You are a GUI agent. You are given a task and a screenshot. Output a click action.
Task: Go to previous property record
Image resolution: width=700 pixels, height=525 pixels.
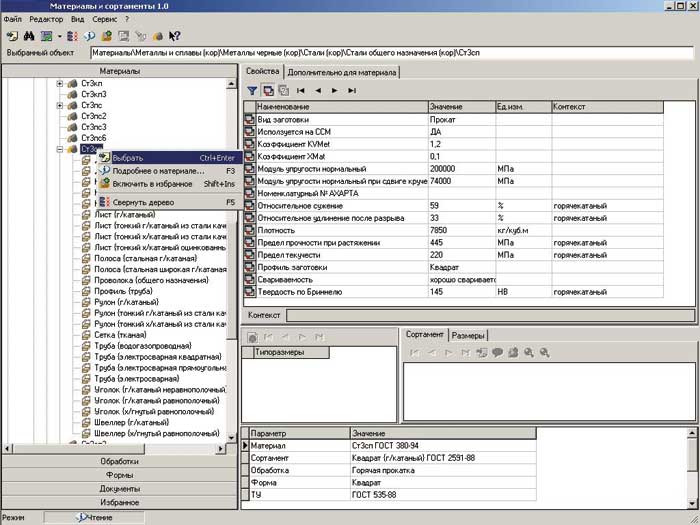coord(318,91)
